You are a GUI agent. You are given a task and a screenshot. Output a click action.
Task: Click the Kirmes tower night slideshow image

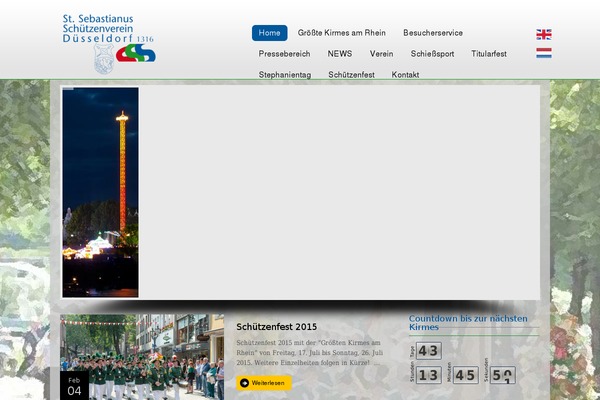(x=100, y=192)
